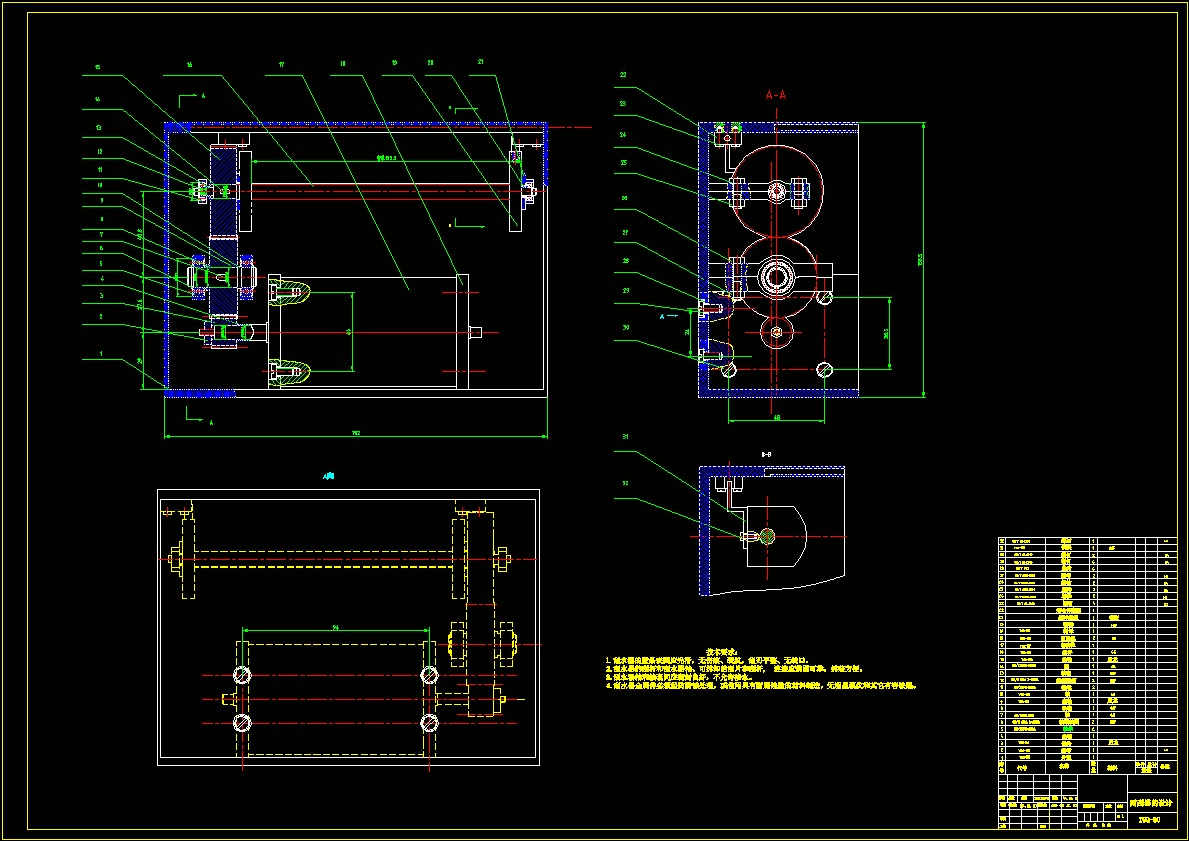Click part balloon number 22
1189x841 pixels.
[623, 75]
